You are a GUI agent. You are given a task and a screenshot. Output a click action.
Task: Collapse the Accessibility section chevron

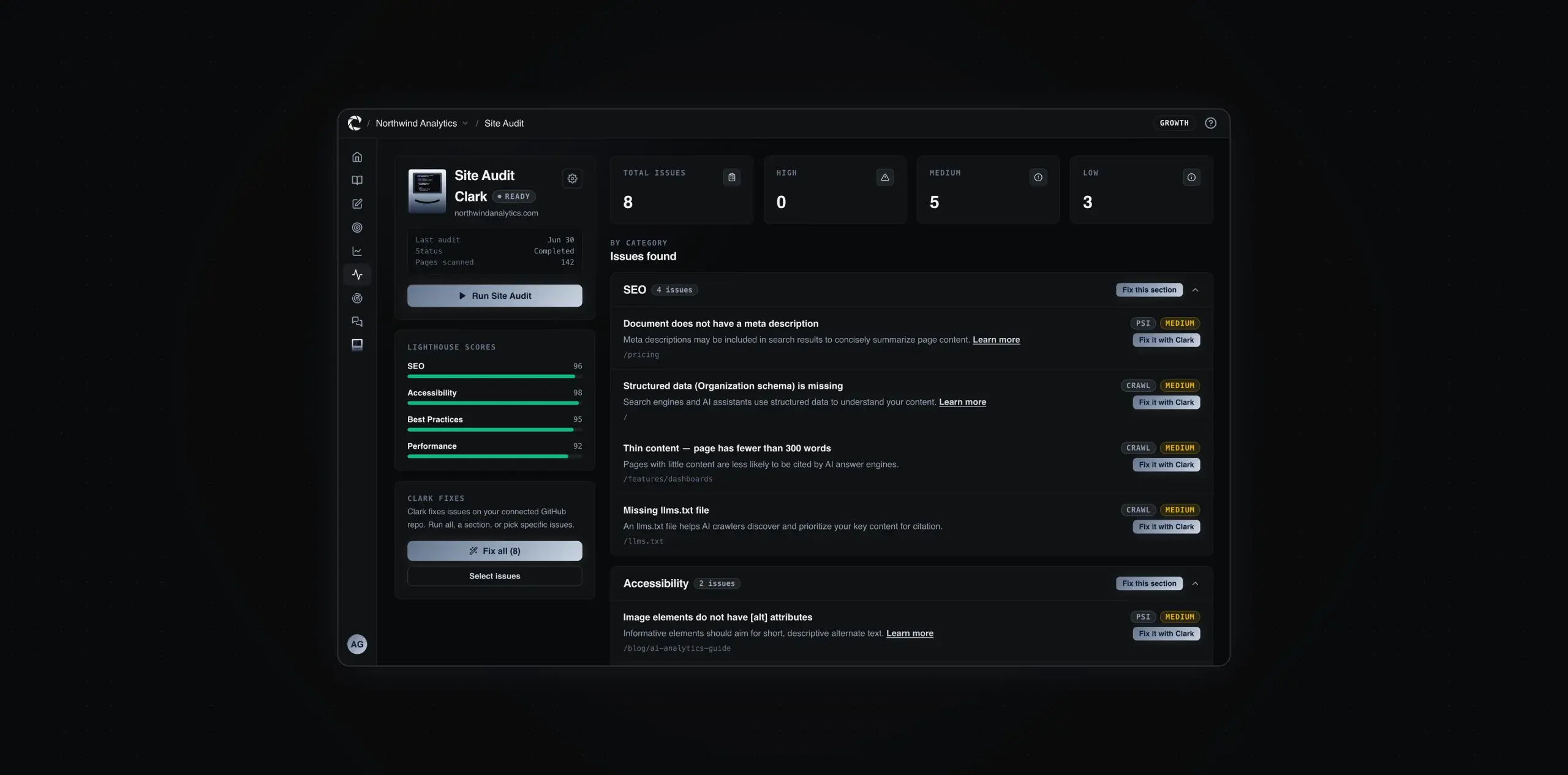[1195, 583]
